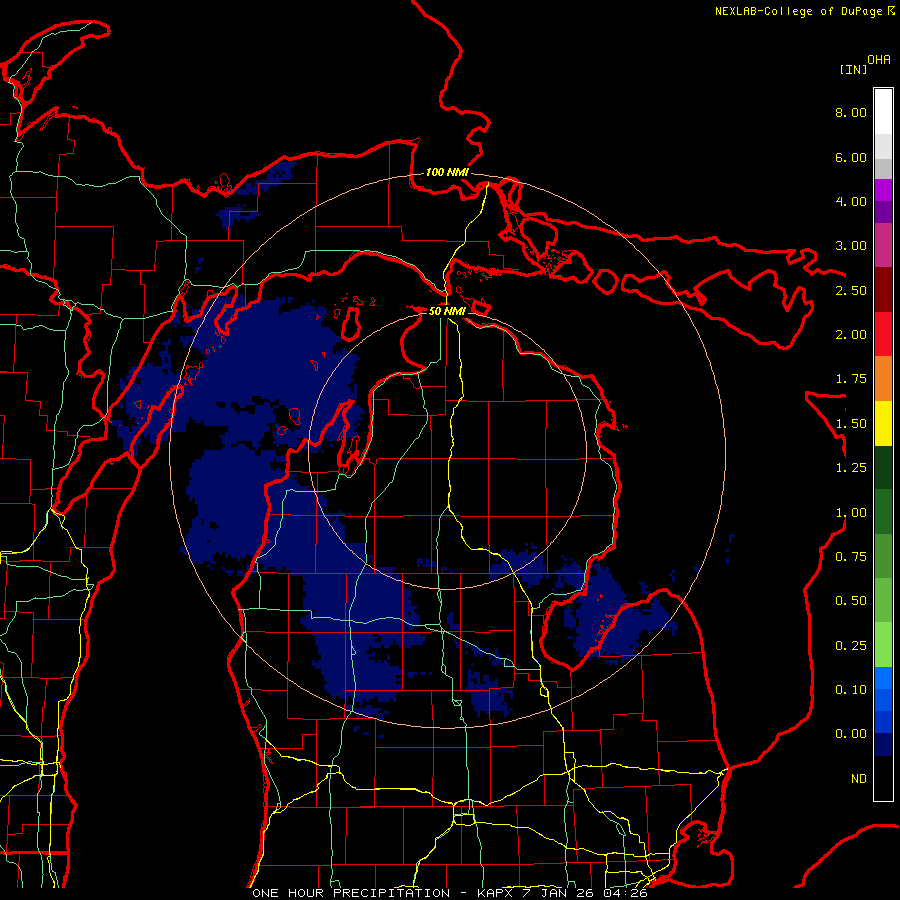Pick the darkest green legend swatch
This screenshot has width=900, height=900.
(x=883, y=467)
